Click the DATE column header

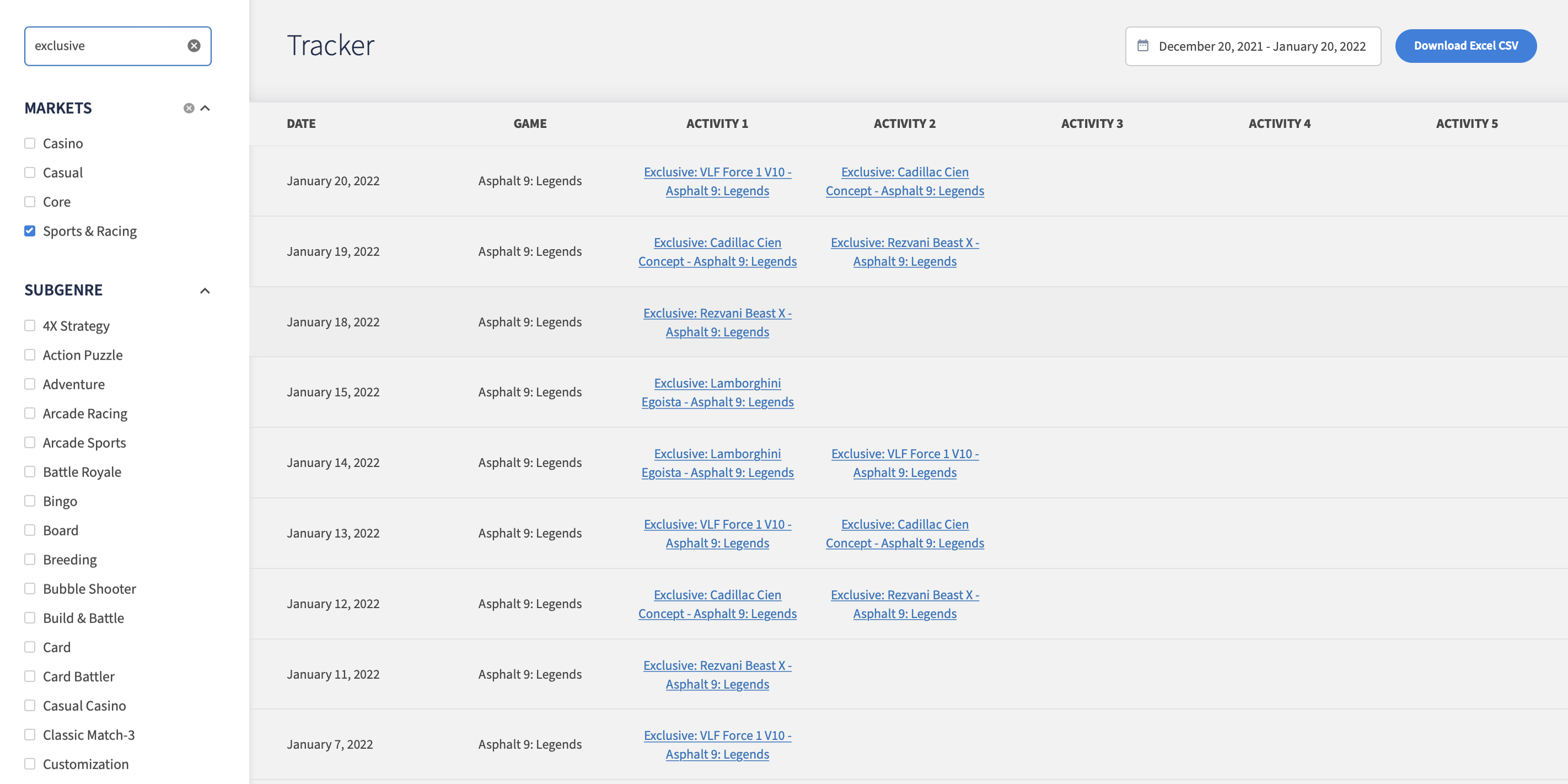pos(300,123)
